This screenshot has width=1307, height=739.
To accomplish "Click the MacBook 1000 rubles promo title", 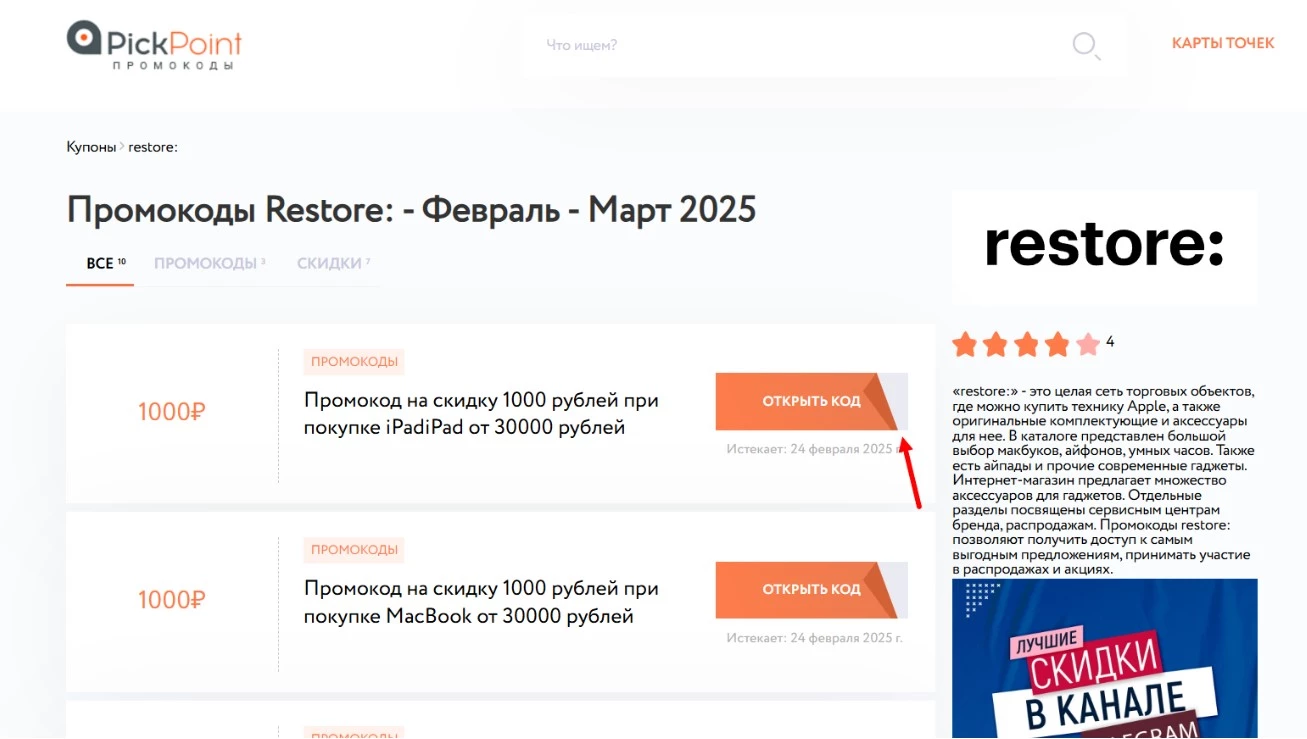I will pyautogui.click(x=481, y=602).
